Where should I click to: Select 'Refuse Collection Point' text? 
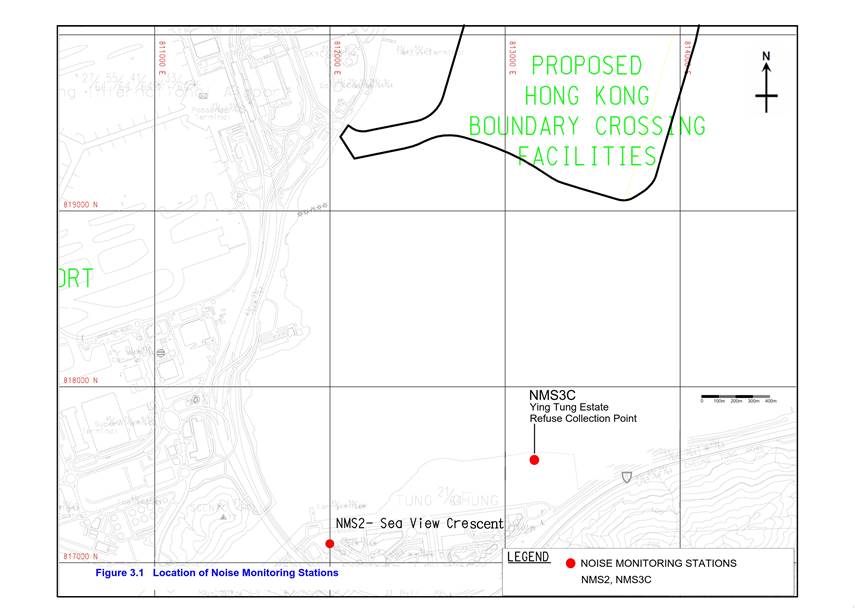pos(583,419)
